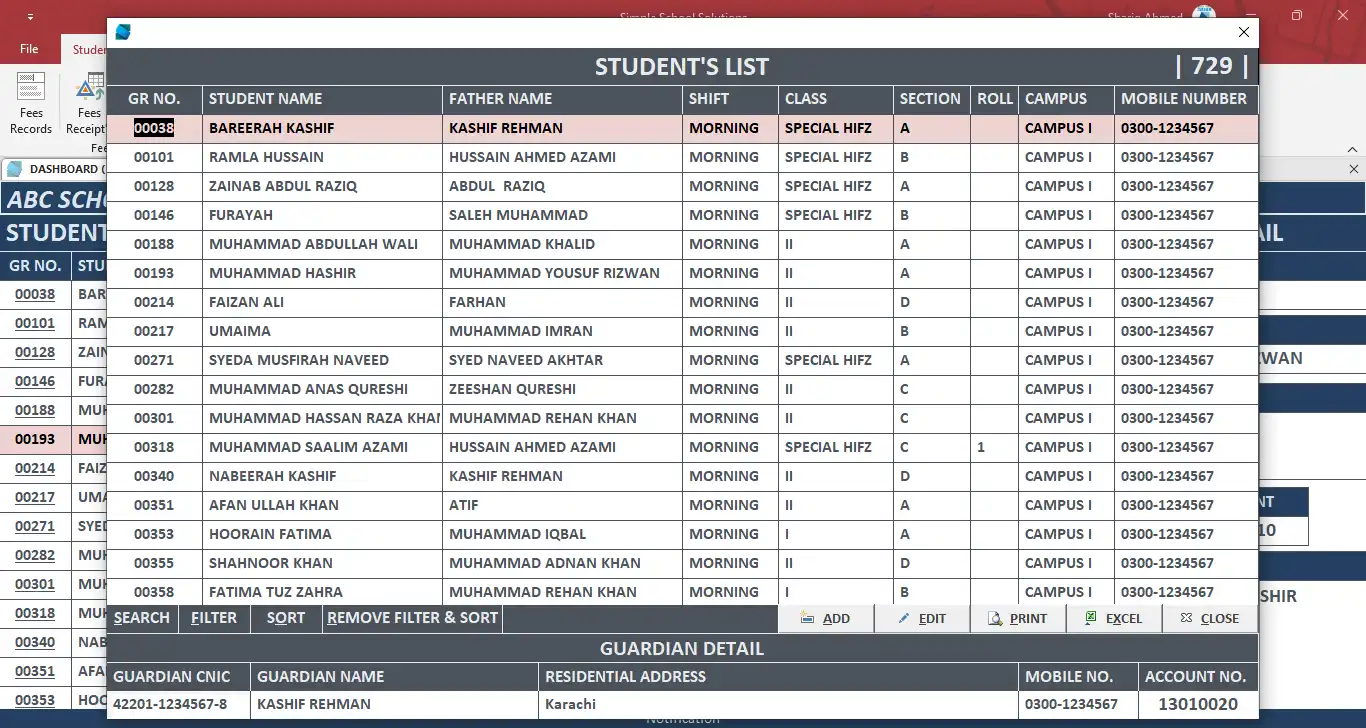Click the SEARCH button
This screenshot has height=728, width=1366.
(141, 618)
